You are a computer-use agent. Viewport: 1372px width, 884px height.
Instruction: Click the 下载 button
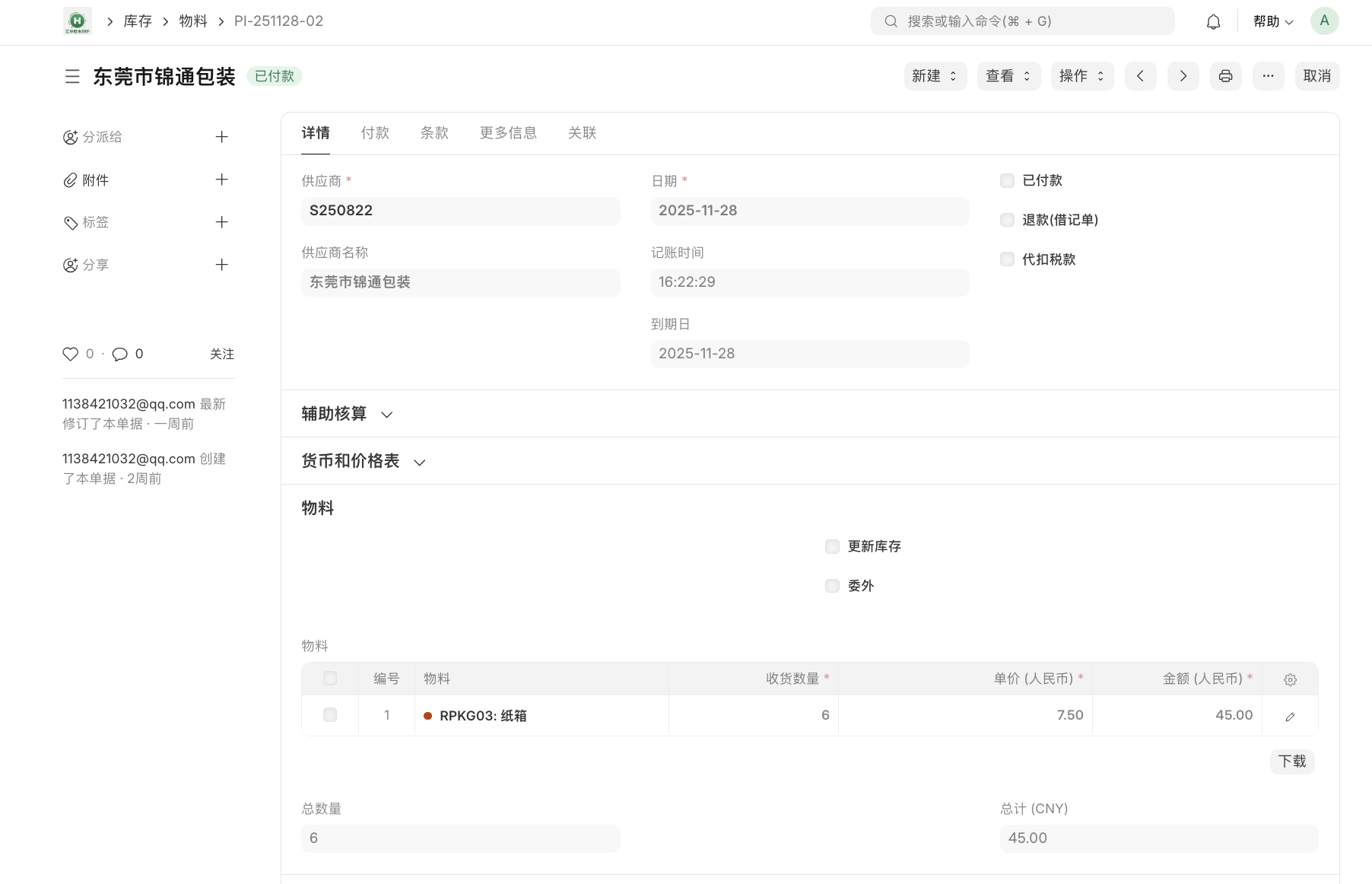(1291, 762)
